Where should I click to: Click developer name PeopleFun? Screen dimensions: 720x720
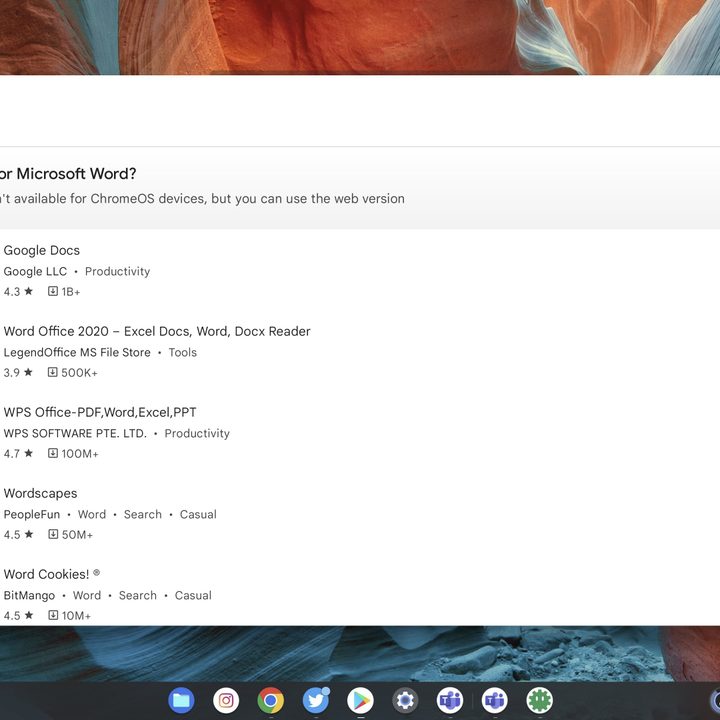pos(32,514)
